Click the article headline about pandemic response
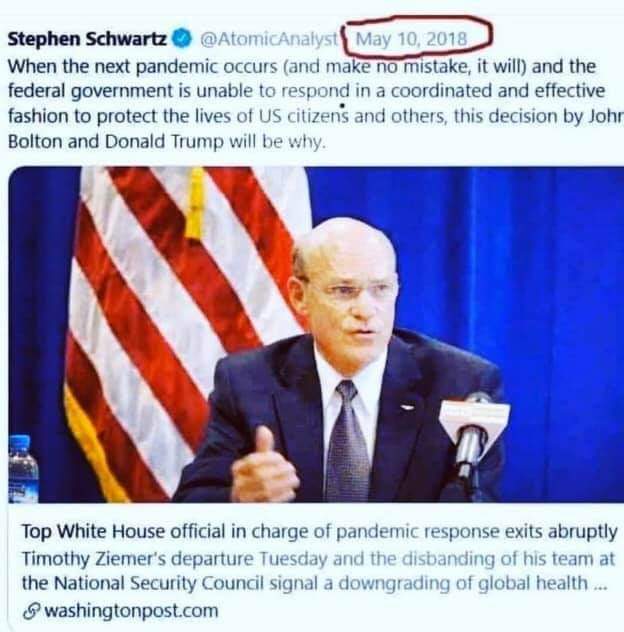 click(x=319, y=531)
